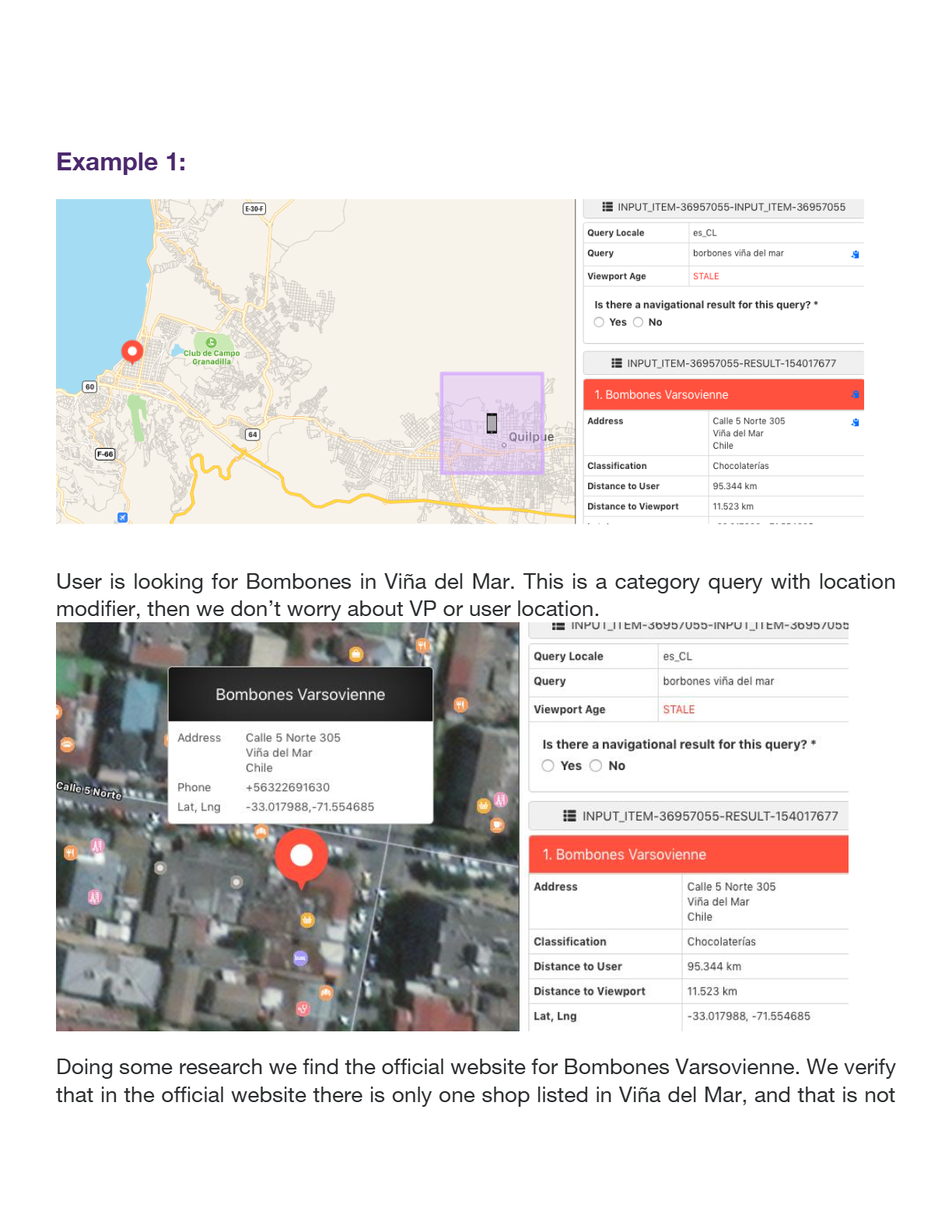Image resolution: width=952 pixels, height=1232 pixels.
Task: Click the restaurant icon below the Calle 5 Norte label
Action: [x=70, y=853]
